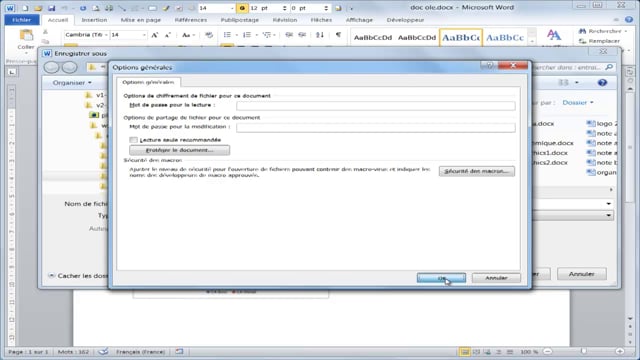Switch to the Publipostage tab
The height and width of the screenshot is (360, 640).
click(x=240, y=20)
